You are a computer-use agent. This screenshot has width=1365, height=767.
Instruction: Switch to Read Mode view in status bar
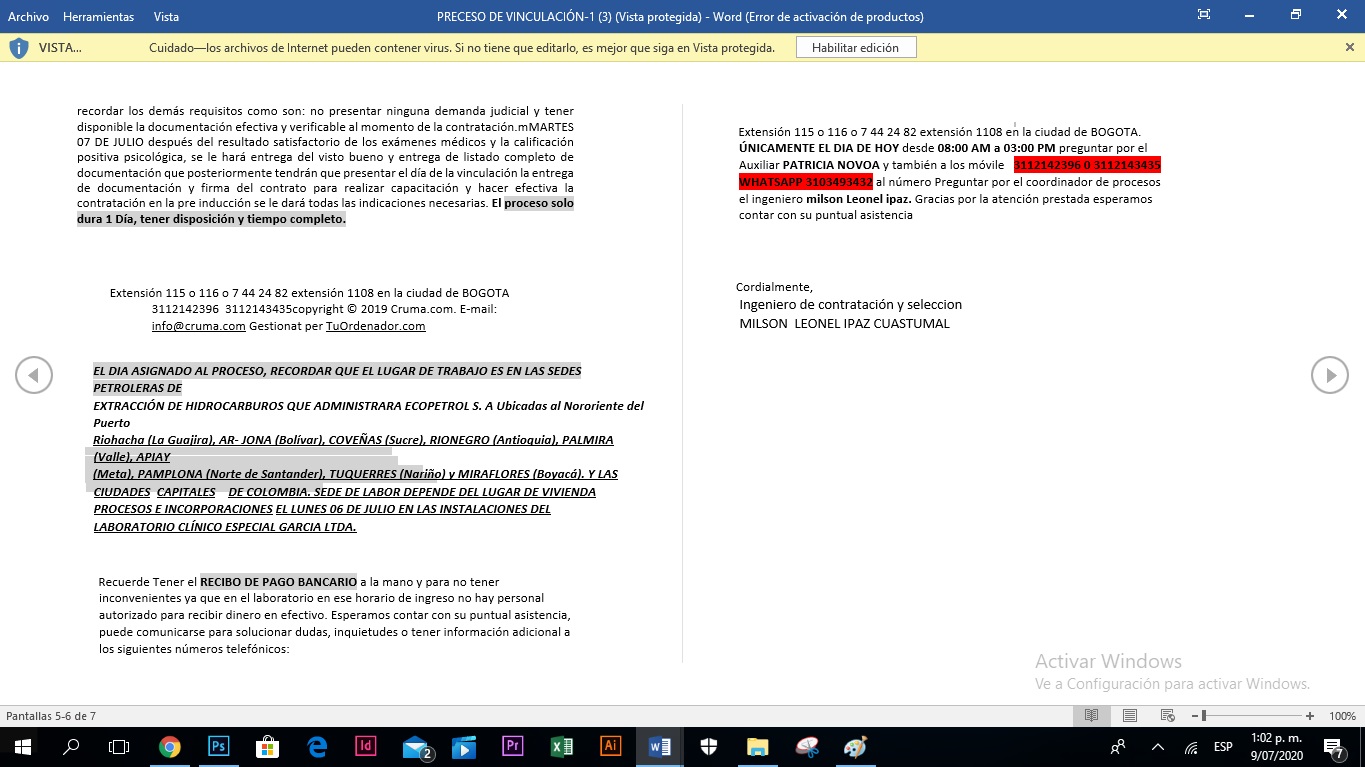click(x=1092, y=716)
